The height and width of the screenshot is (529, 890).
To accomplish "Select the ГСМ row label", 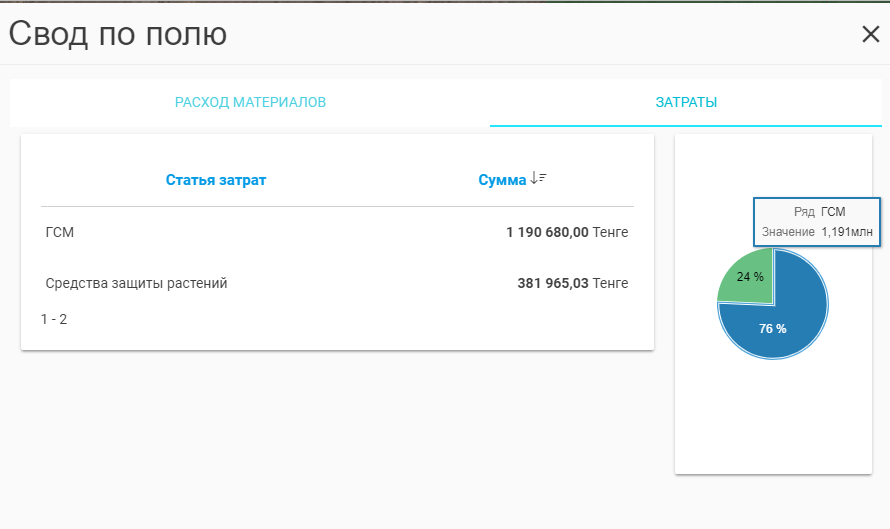I will click(x=60, y=233).
